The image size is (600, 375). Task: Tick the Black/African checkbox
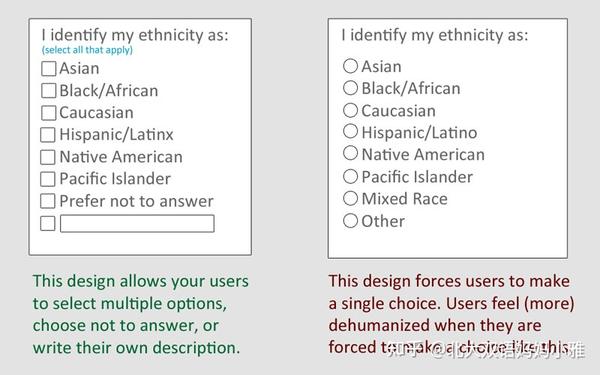pyautogui.click(x=49, y=91)
